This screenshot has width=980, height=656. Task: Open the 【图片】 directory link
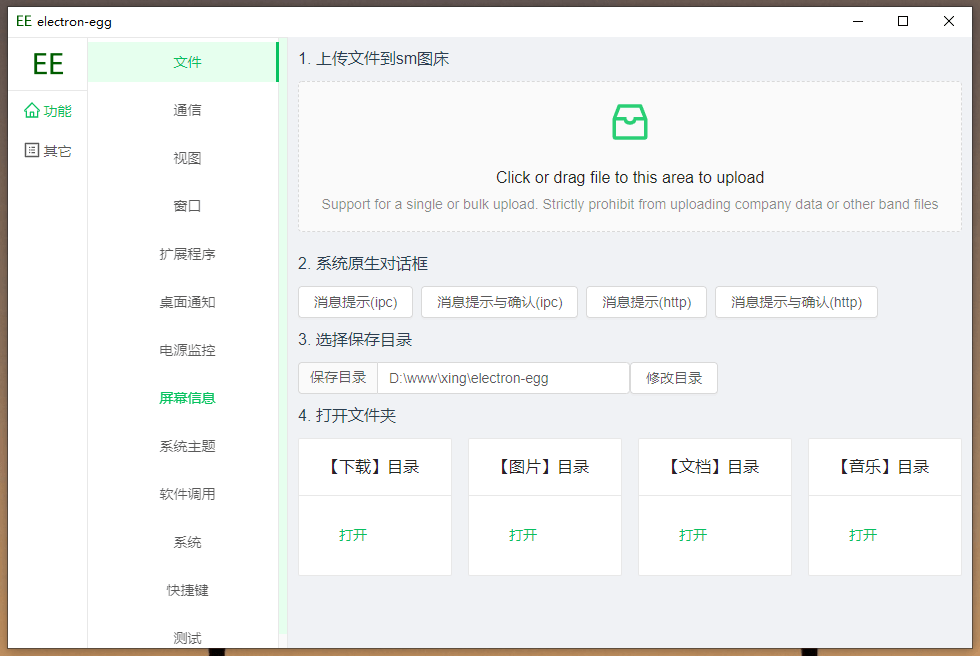pyautogui.click(x=523, y=535)
